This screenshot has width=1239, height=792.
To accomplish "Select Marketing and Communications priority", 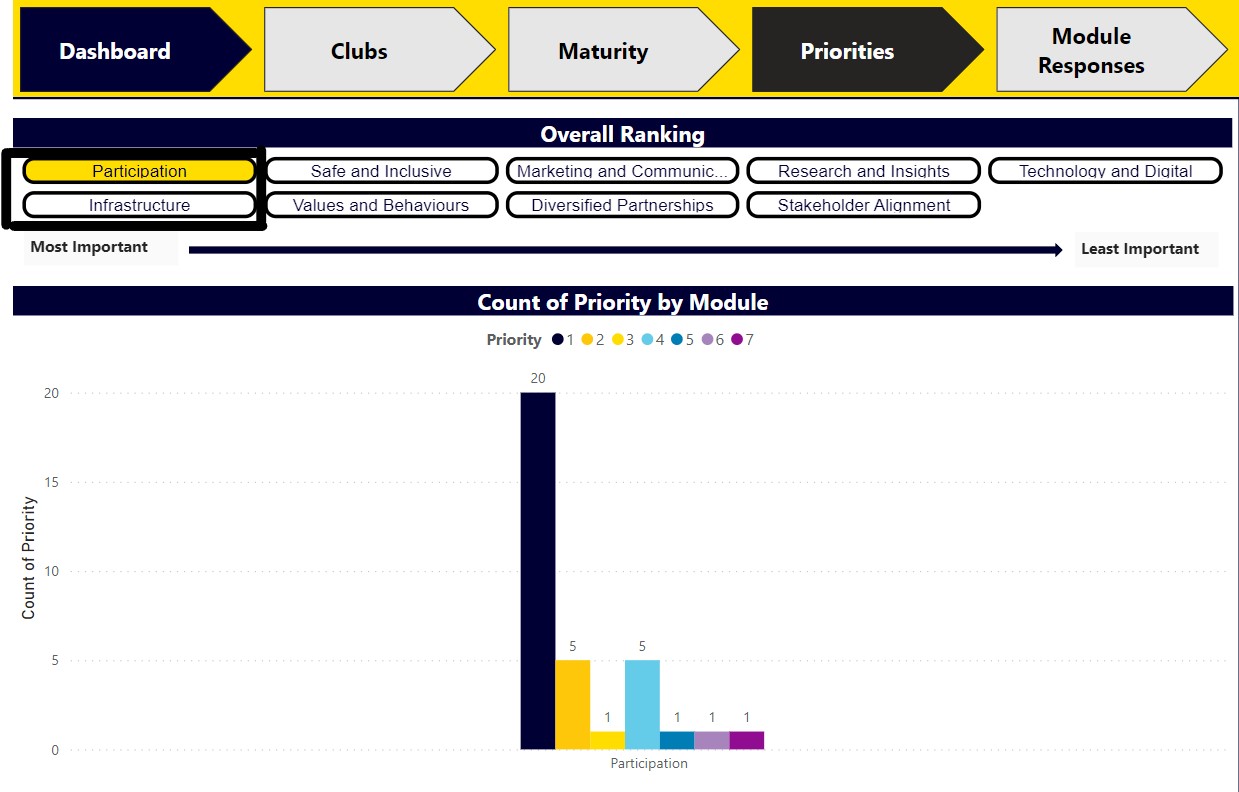I will click(x=622, y=171).
